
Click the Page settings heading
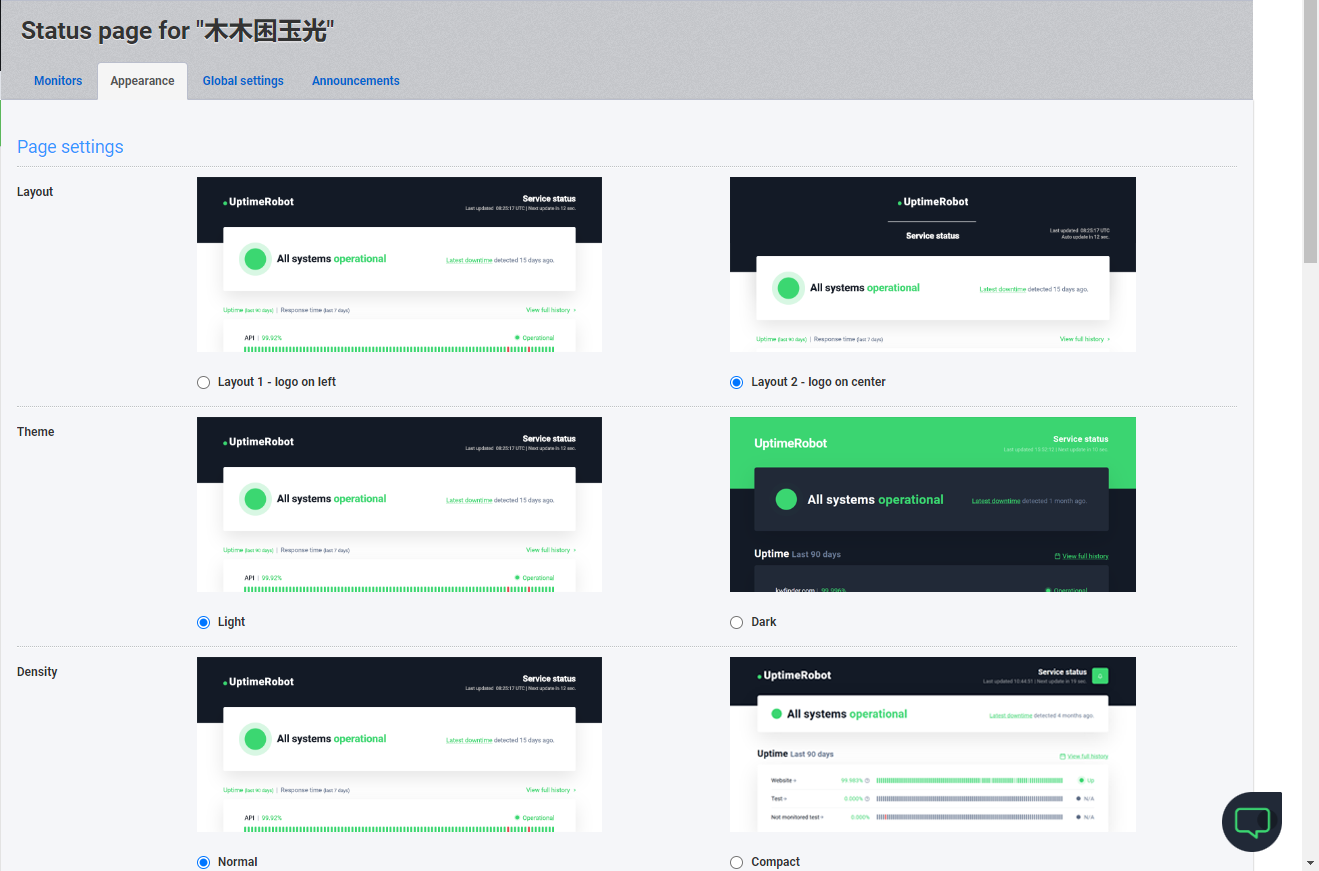pyautogui.click(x=70, y=147)
